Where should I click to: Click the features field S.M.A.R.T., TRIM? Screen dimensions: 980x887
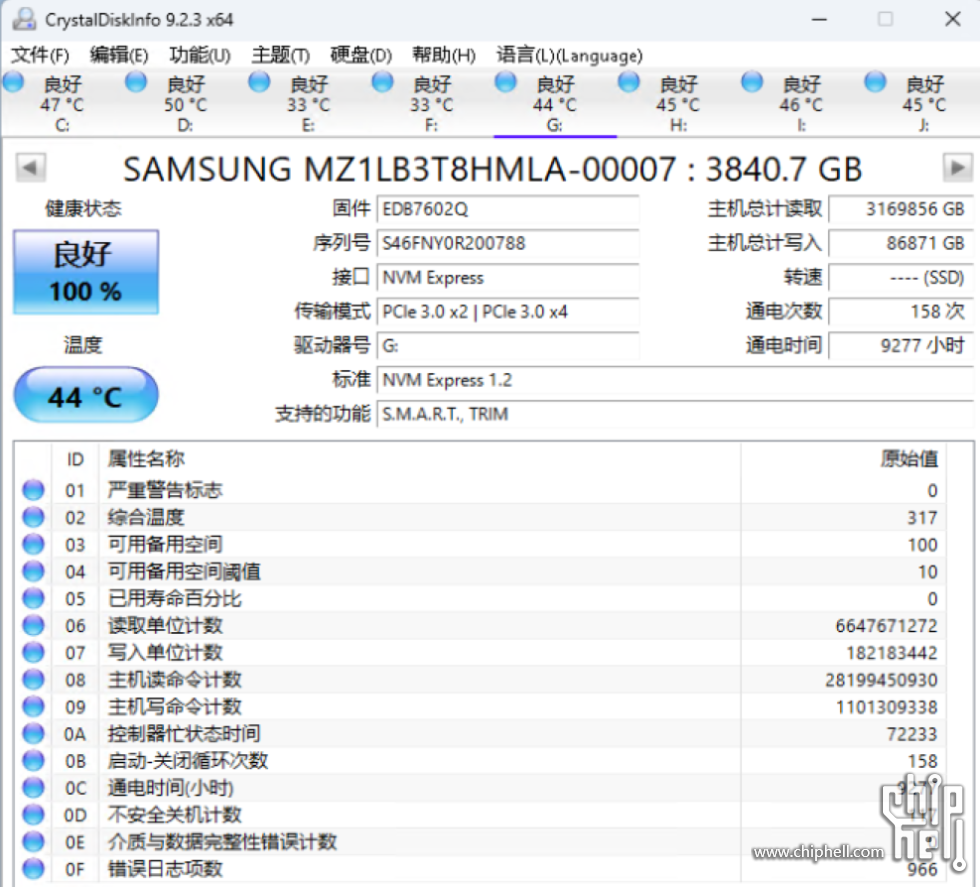coord(675,414)
